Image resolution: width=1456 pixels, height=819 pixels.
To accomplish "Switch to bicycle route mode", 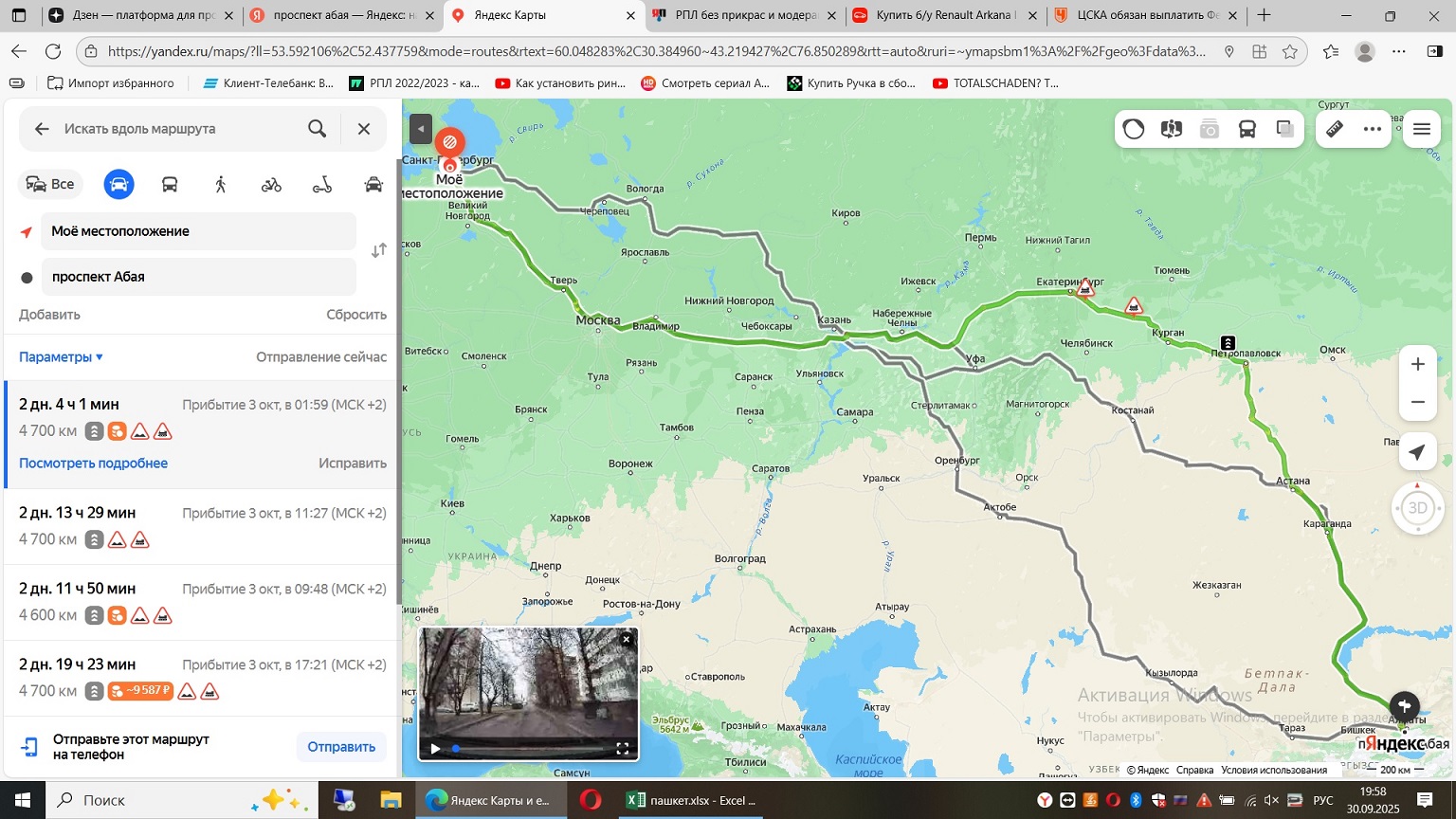I will pos(272,184).
